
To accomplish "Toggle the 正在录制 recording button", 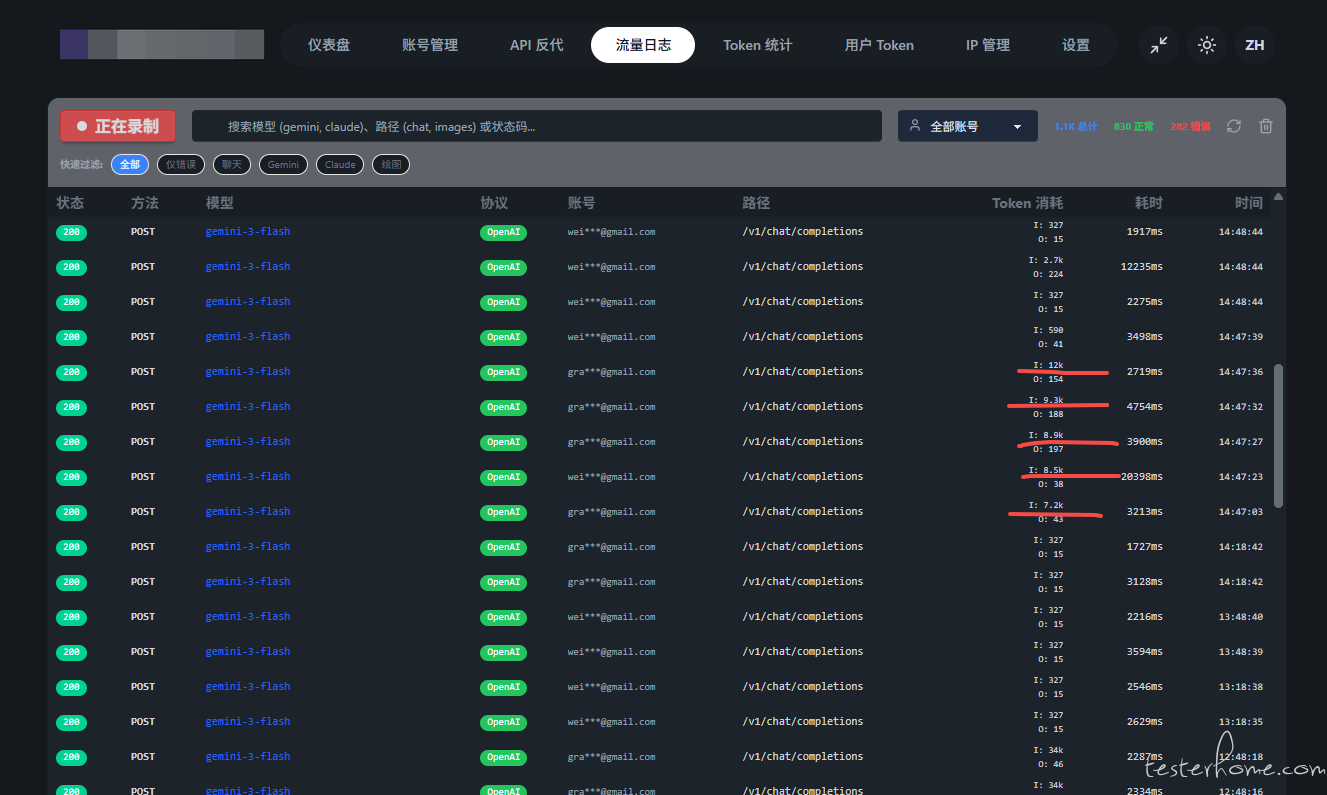I will pos(117,126).
